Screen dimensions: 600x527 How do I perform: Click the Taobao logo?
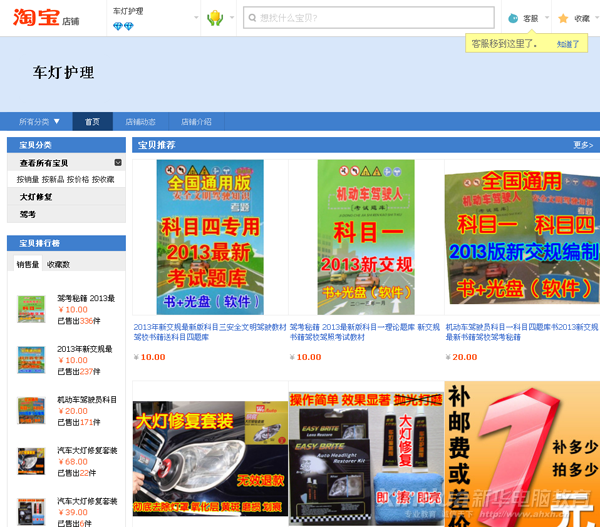36,17
